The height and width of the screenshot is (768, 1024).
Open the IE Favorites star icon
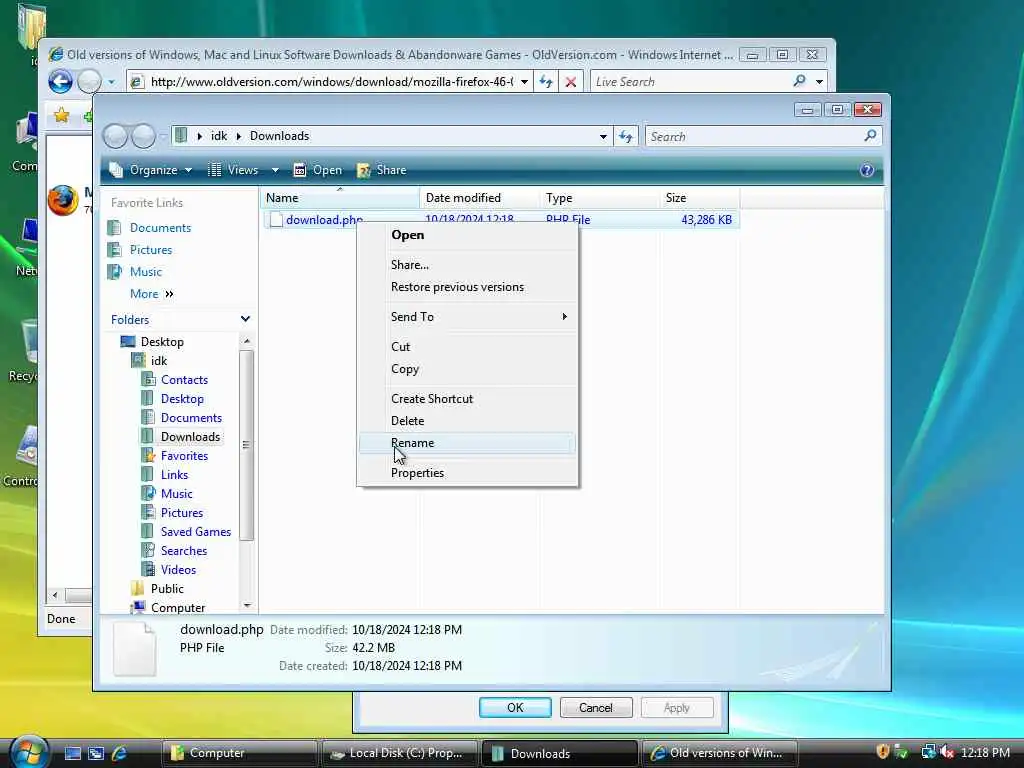tap(61, 116)
